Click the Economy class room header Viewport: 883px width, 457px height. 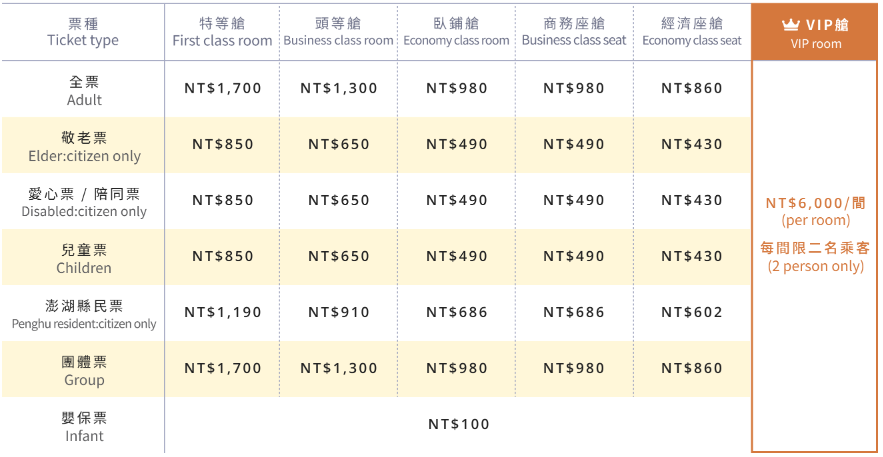456,32
